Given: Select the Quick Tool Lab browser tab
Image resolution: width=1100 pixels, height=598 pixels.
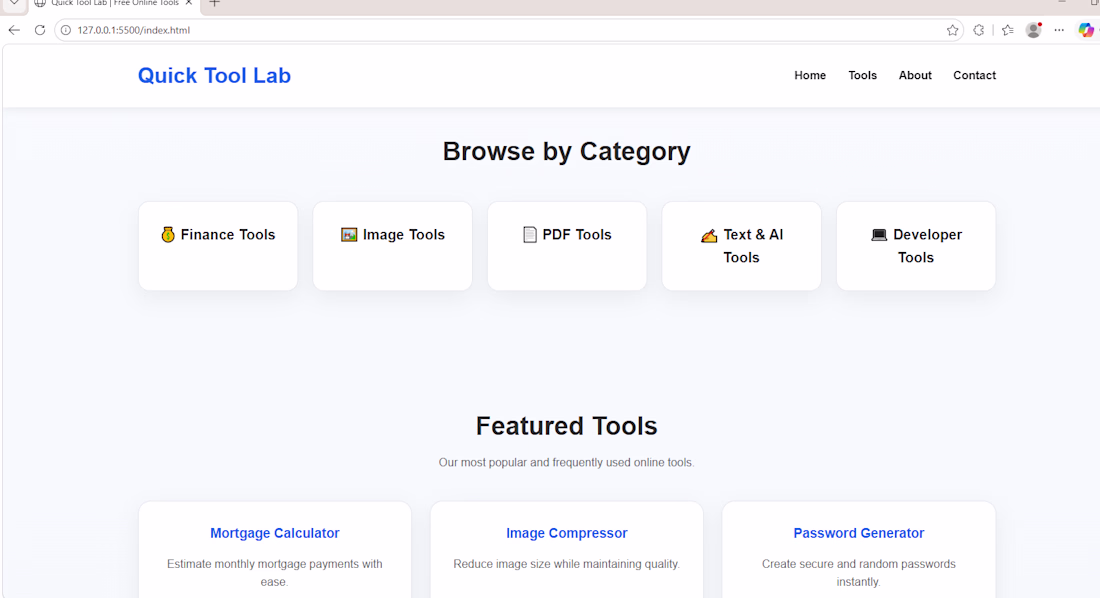Looking at the screenshot, I should click(x=114, y=4).
